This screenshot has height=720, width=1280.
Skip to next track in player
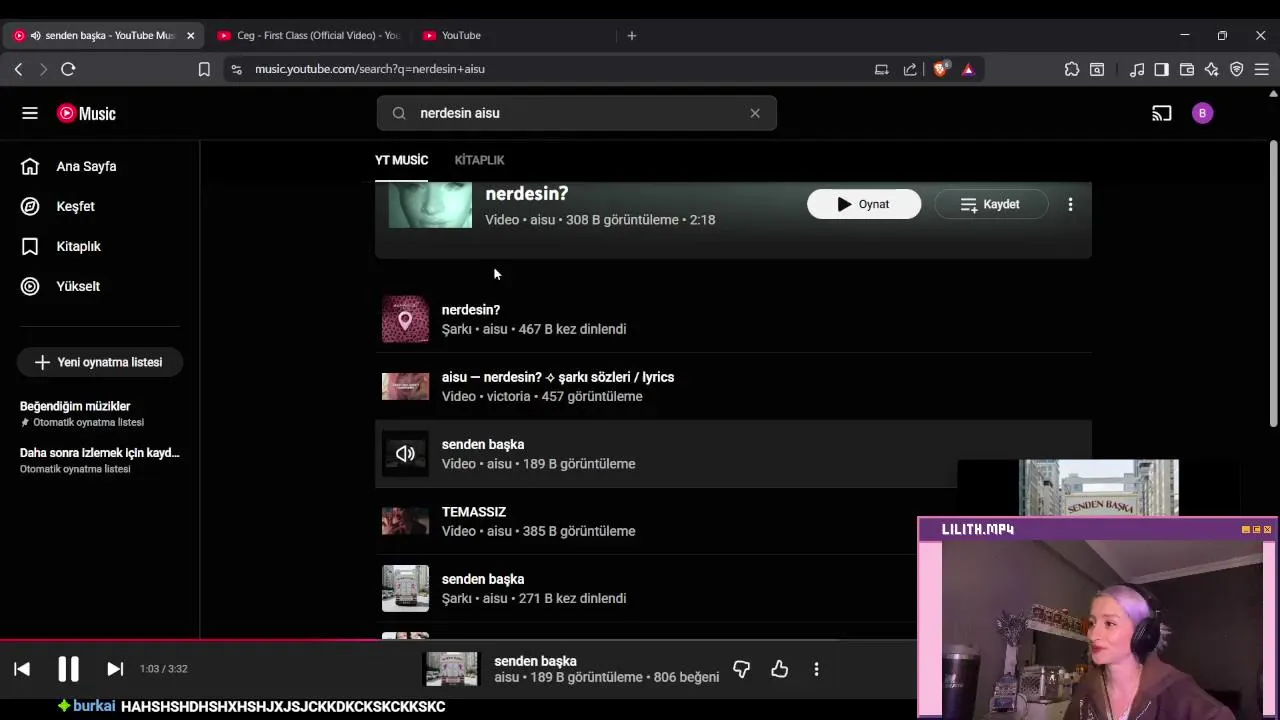(115, 669)
